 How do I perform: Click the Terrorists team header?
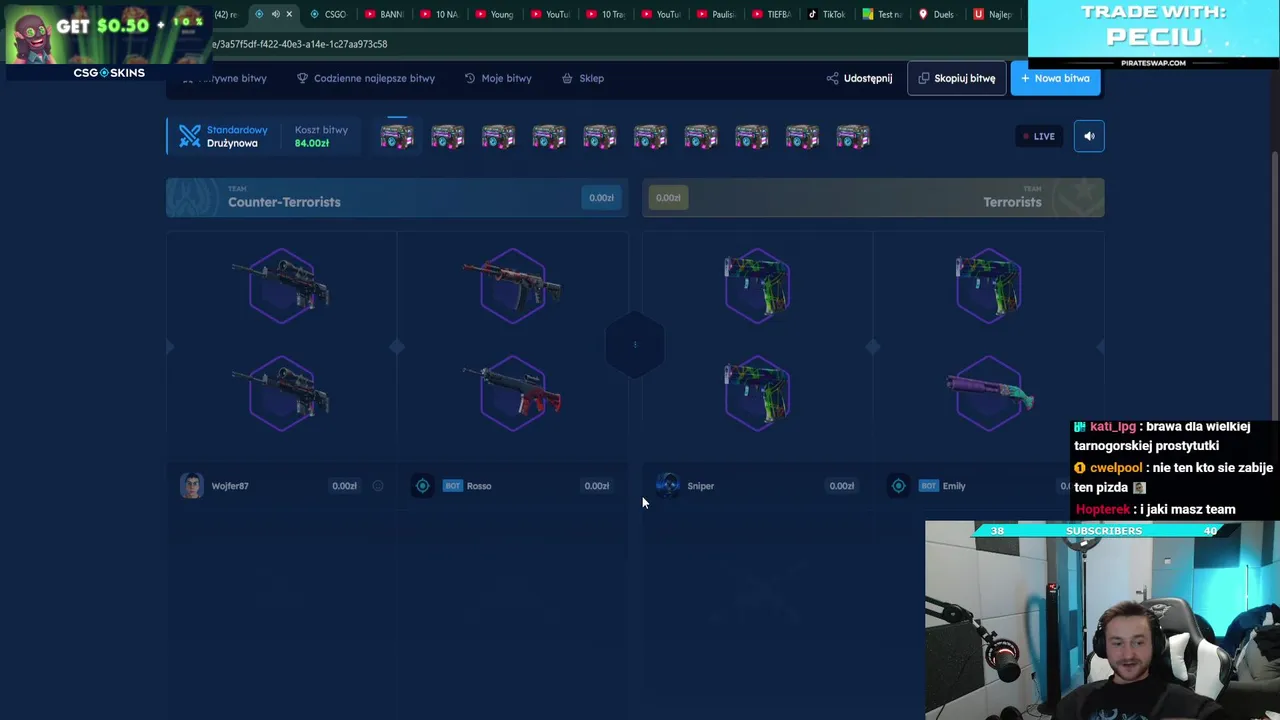click(x=873, y=198)
